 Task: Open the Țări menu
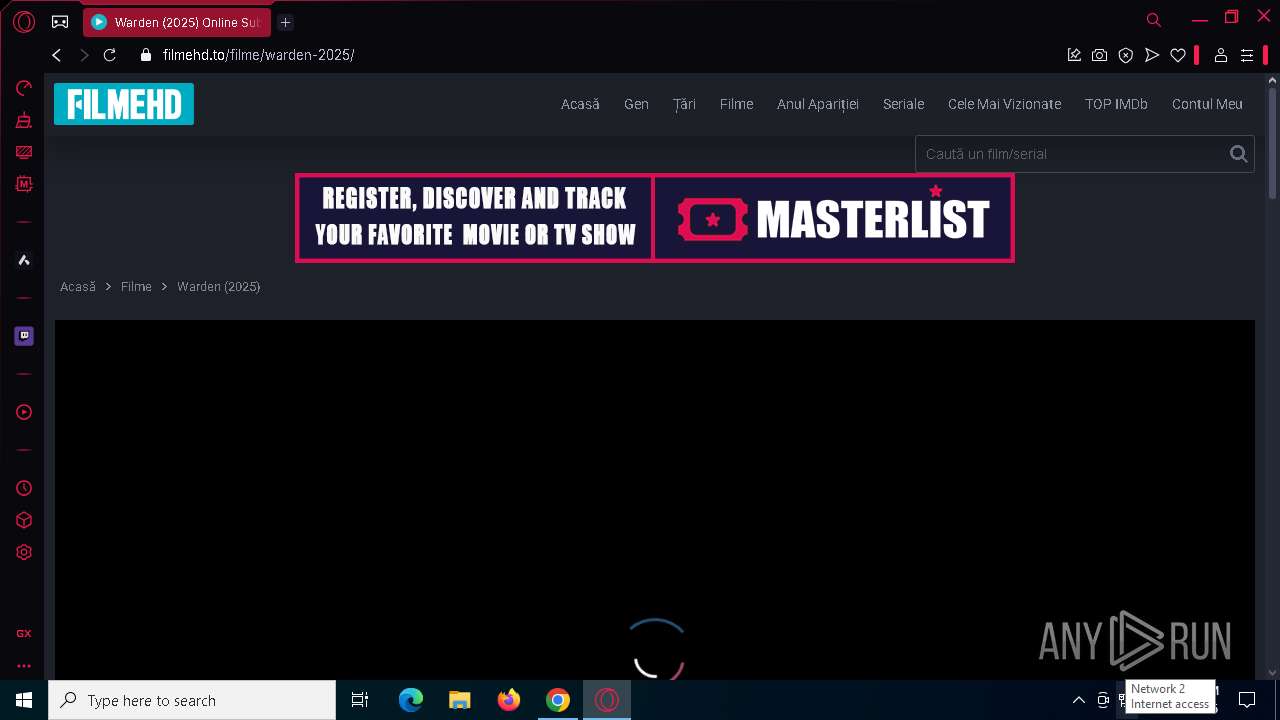pos(684,104)
